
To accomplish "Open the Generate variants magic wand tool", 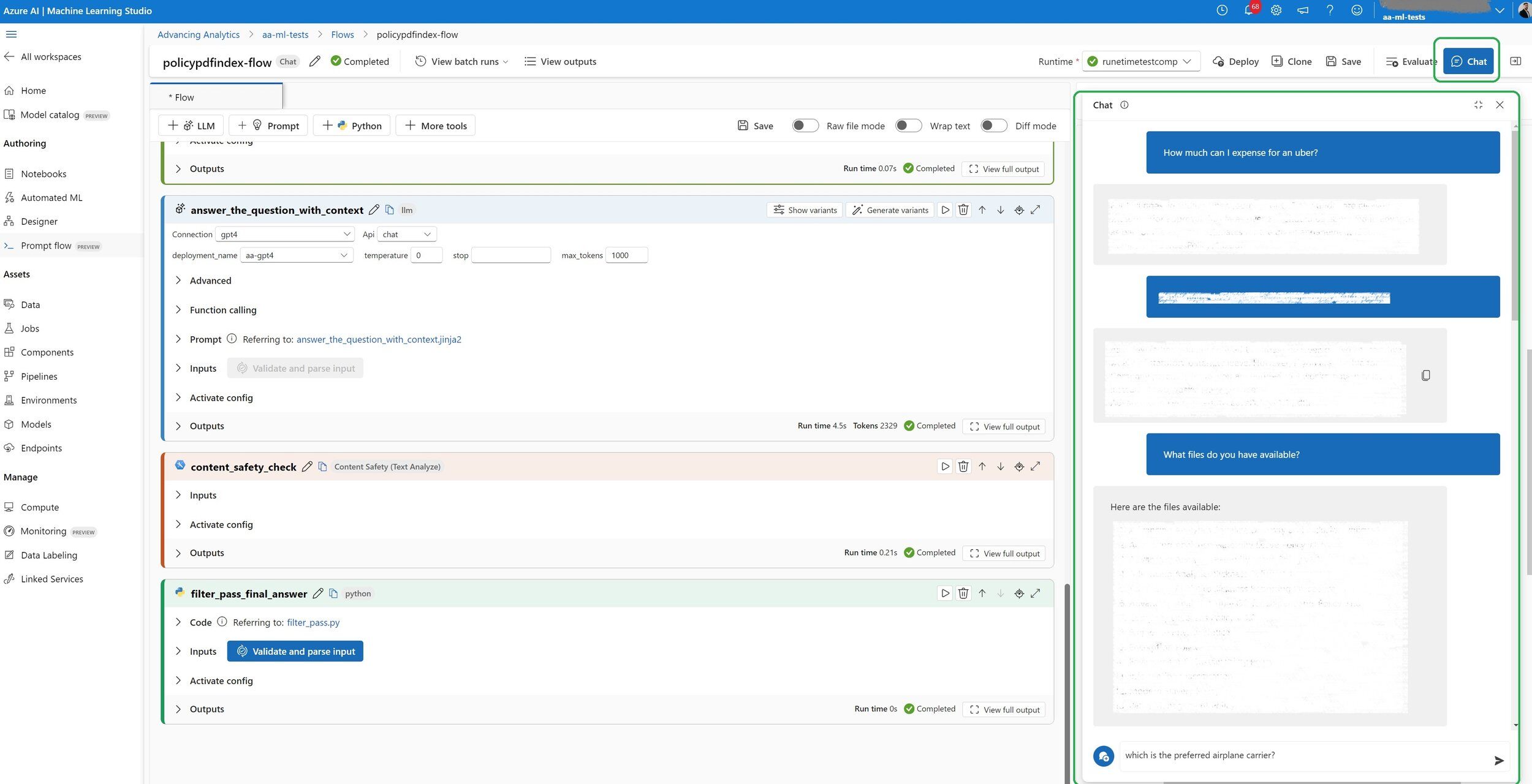I will [890, 209].
